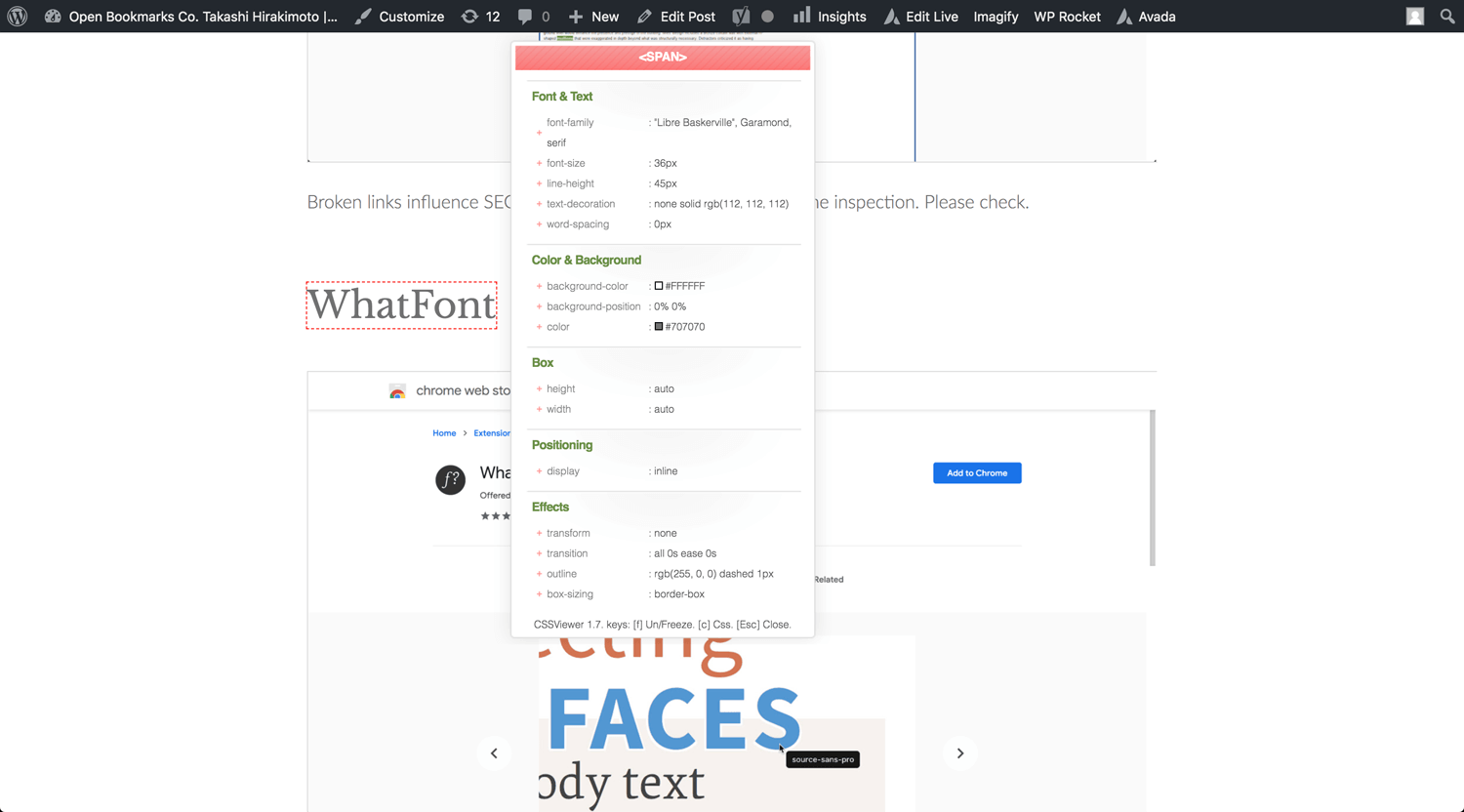Open the Imagify menu
Image resolution: width=1464 pixels, height=812 pixels.
996,17
